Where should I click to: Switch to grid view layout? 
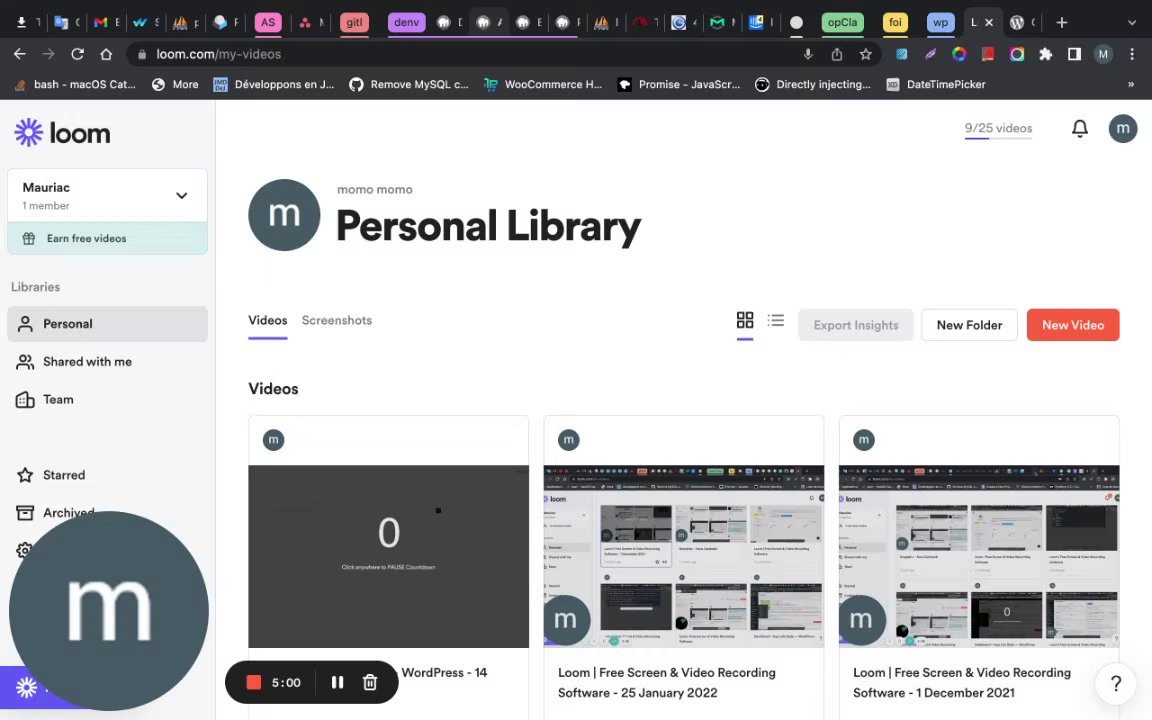[745, 320]
